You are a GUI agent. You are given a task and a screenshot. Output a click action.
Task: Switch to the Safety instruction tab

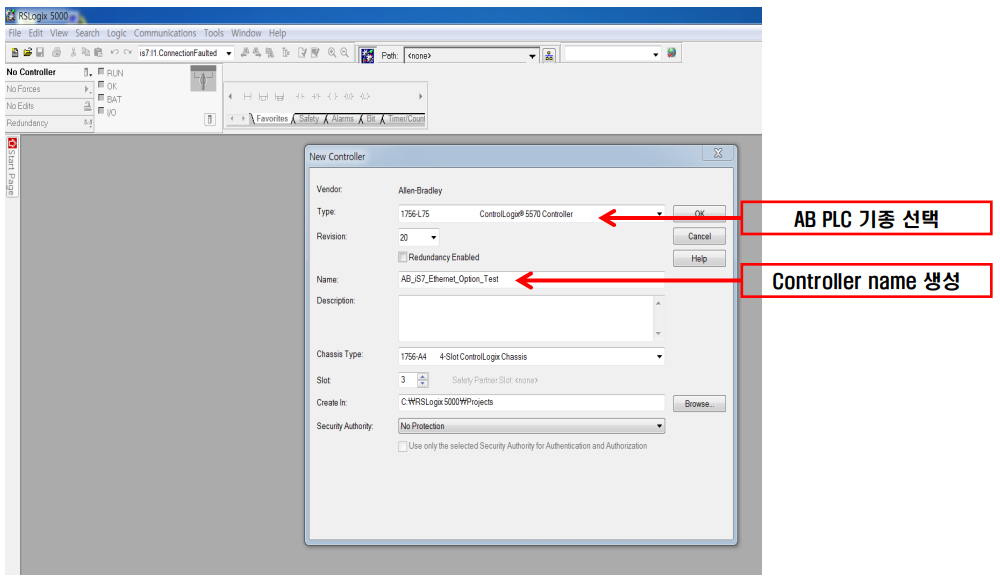[x=310, y=118]
